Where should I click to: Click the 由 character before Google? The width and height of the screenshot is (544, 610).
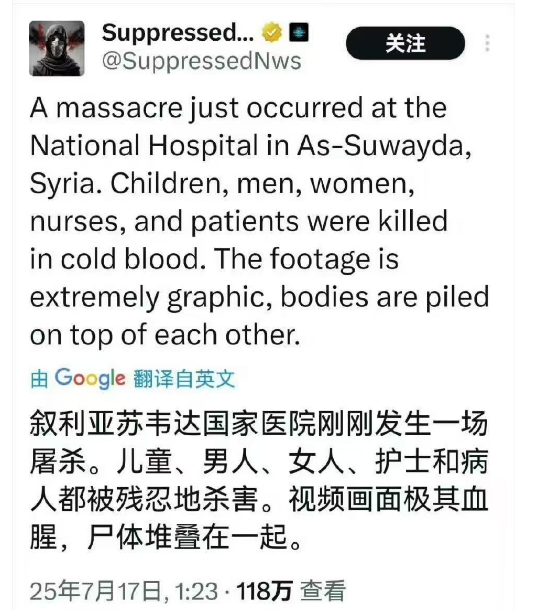click(x=39, y=379)
